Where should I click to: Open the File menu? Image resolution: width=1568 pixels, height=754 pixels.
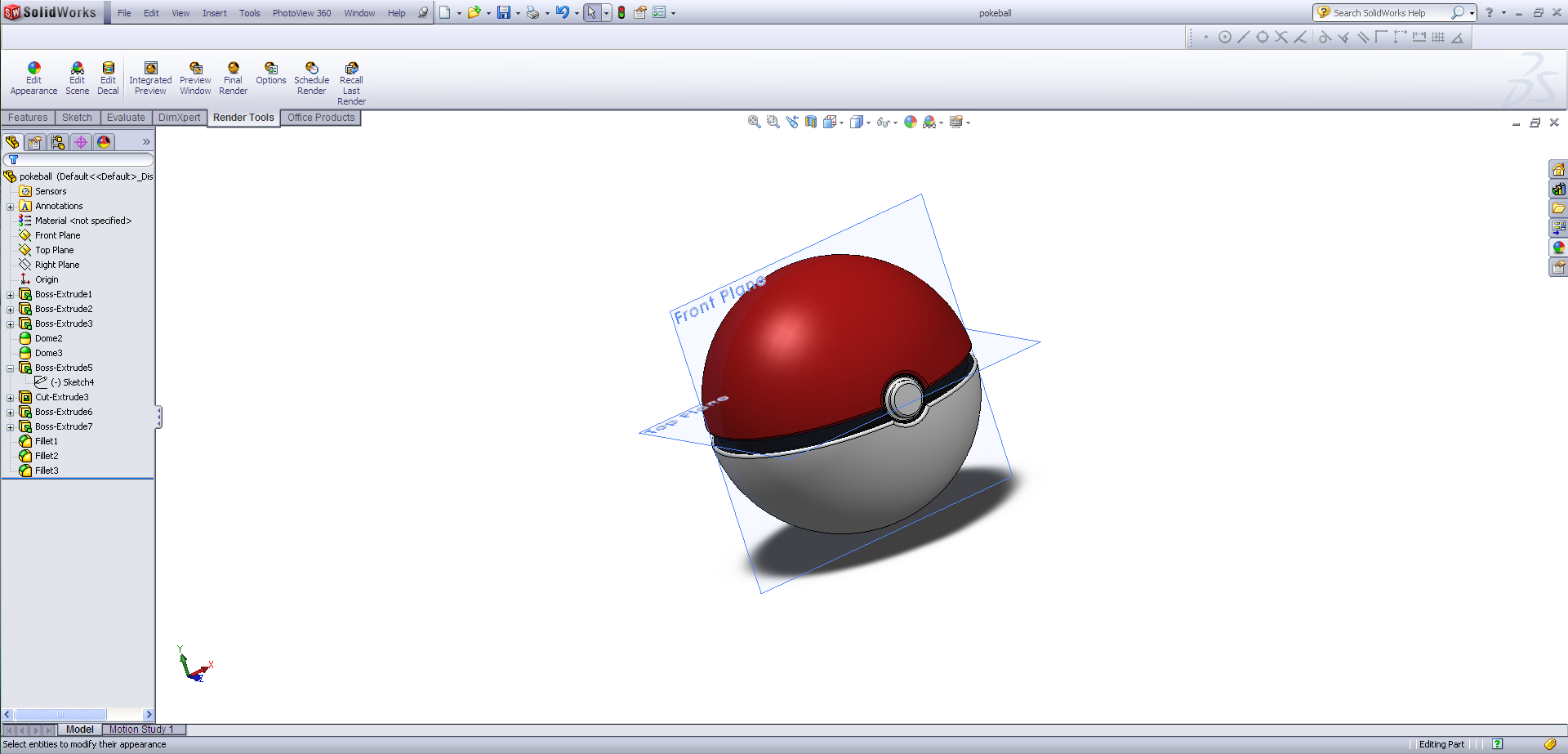pyautogui.click(x=124, y=13)
